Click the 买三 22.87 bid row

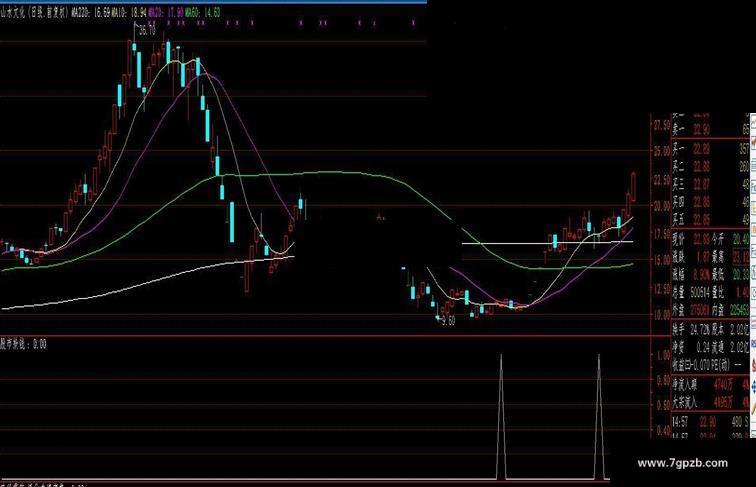click(x=711, y=184)
